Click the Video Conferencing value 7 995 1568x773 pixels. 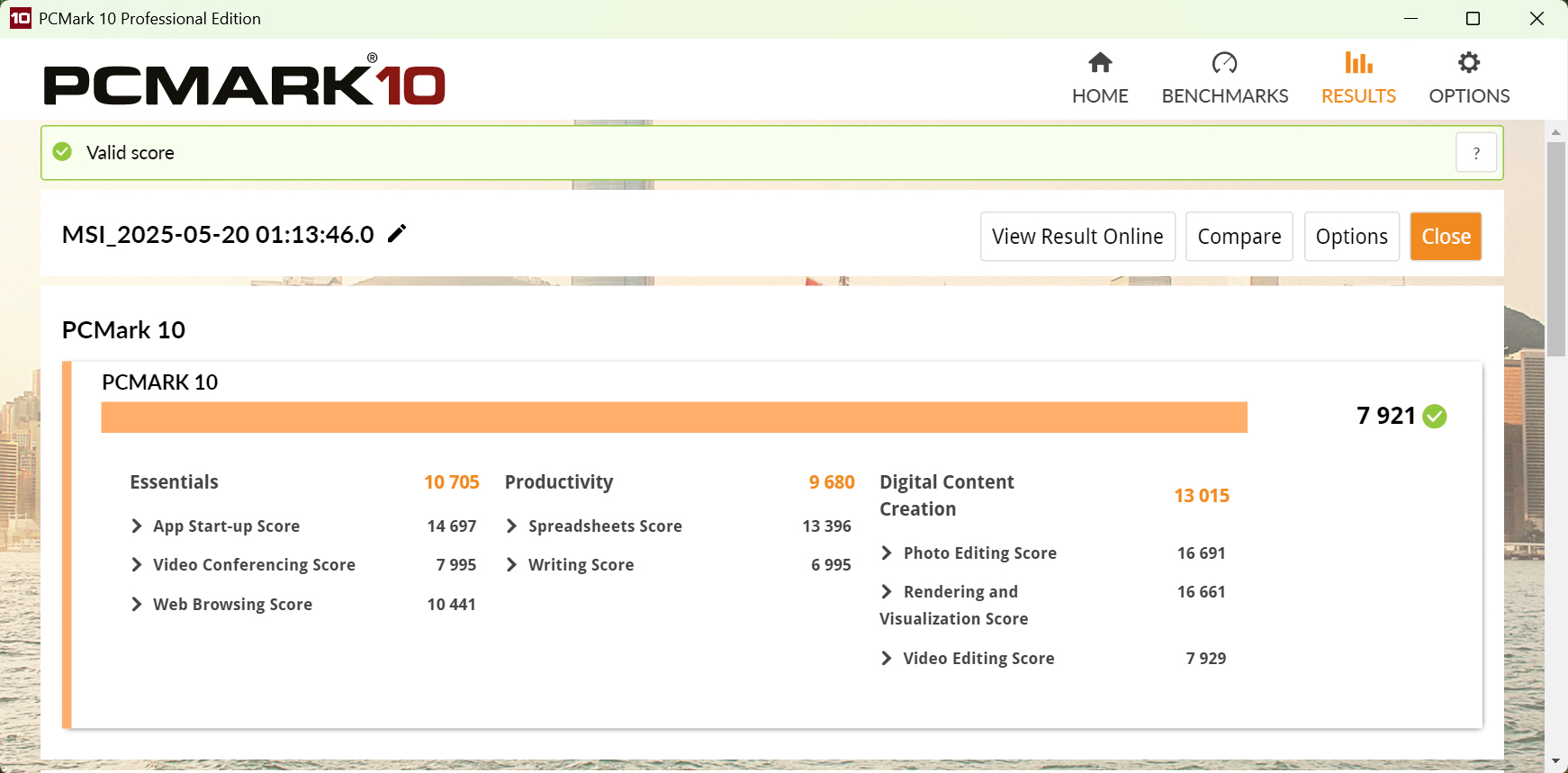click(456, 565)
